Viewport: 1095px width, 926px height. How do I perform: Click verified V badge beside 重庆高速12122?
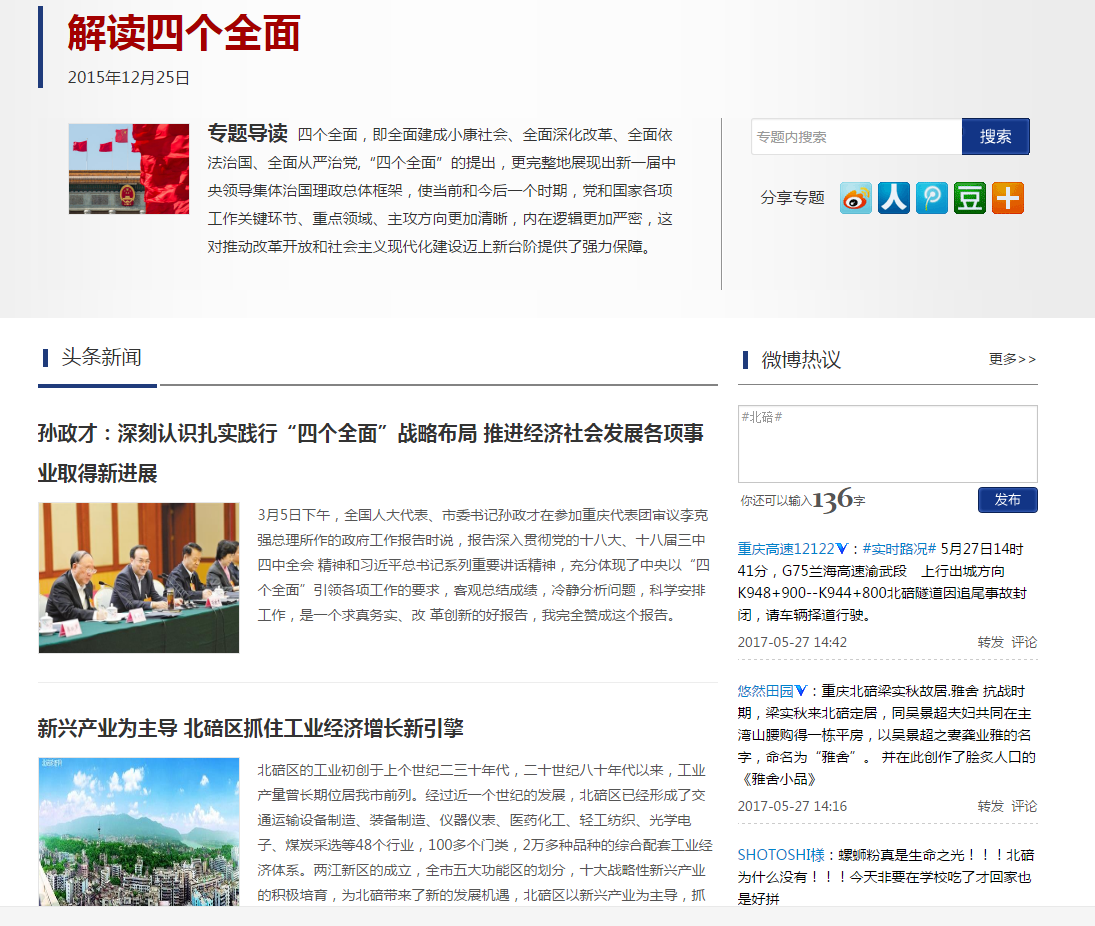click(842, 549)
